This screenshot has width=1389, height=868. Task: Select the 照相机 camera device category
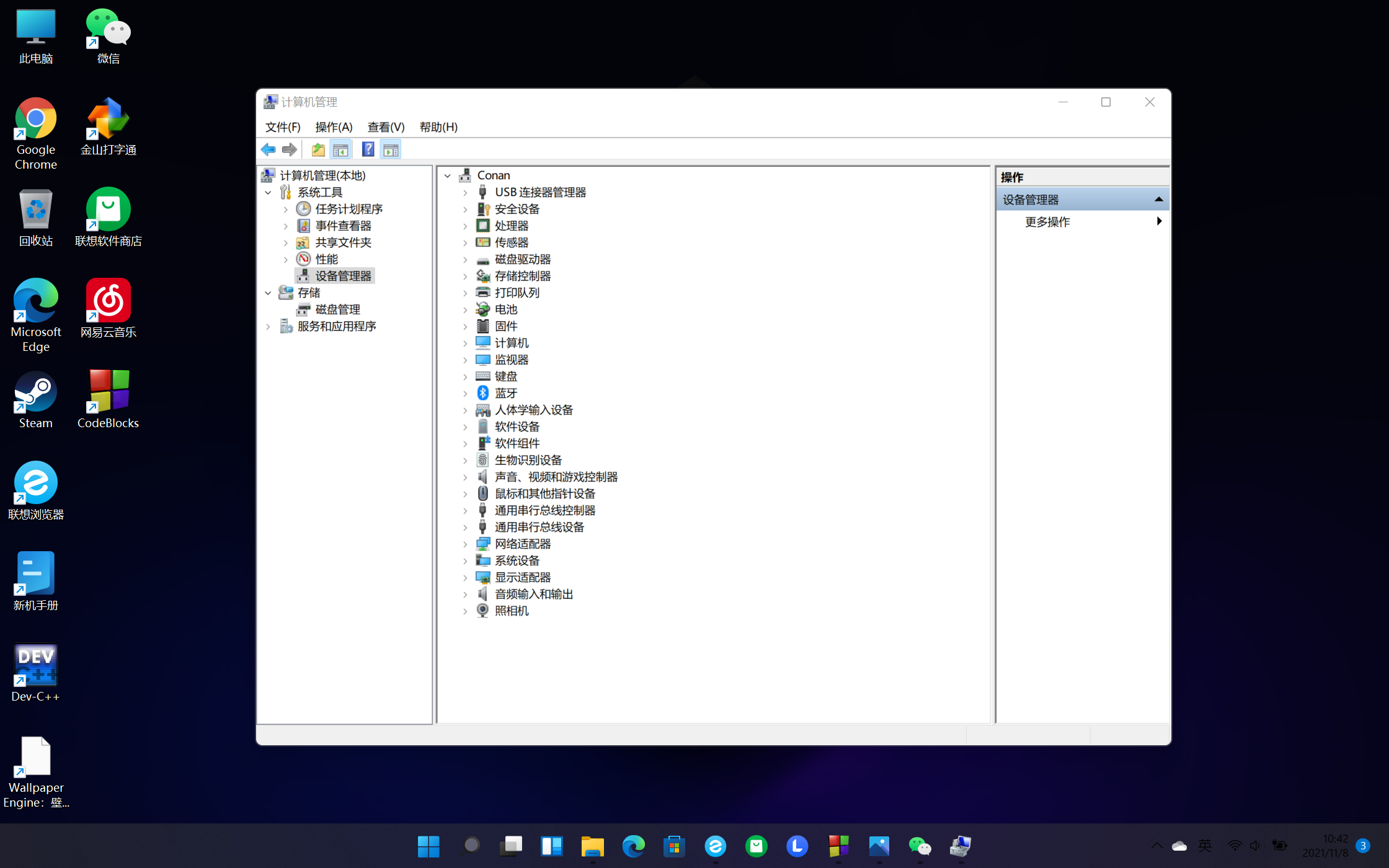coord(511,611)
